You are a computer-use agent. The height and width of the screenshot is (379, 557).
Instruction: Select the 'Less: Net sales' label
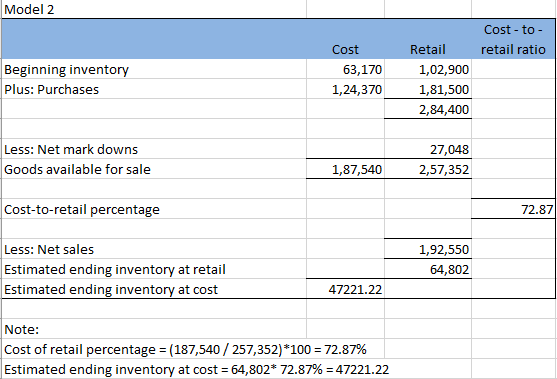pos(154,249)
